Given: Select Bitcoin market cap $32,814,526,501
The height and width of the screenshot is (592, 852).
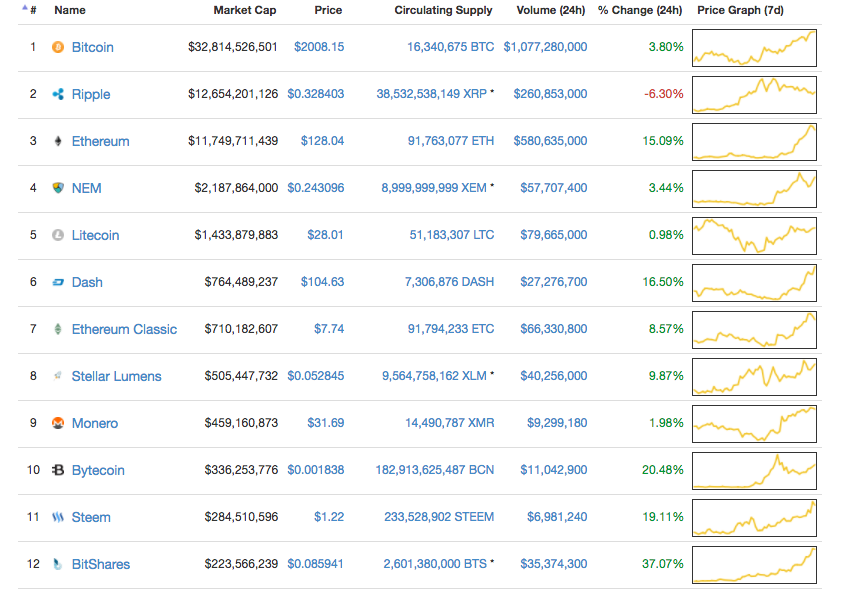Looking at the screenshot, I should [x=233, y=47].
